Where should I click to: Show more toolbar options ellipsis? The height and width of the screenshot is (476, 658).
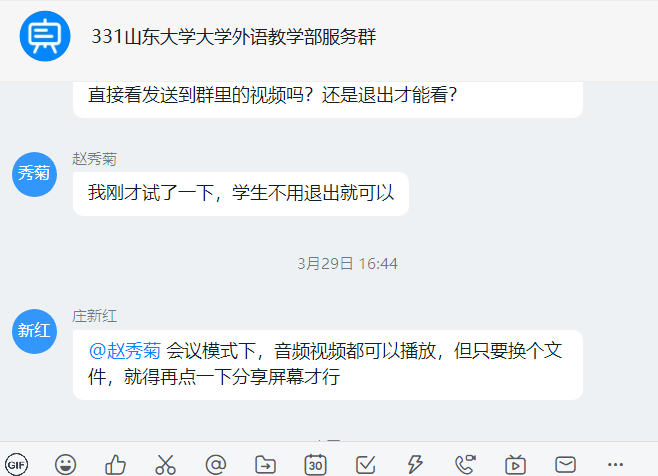point(615,465)
